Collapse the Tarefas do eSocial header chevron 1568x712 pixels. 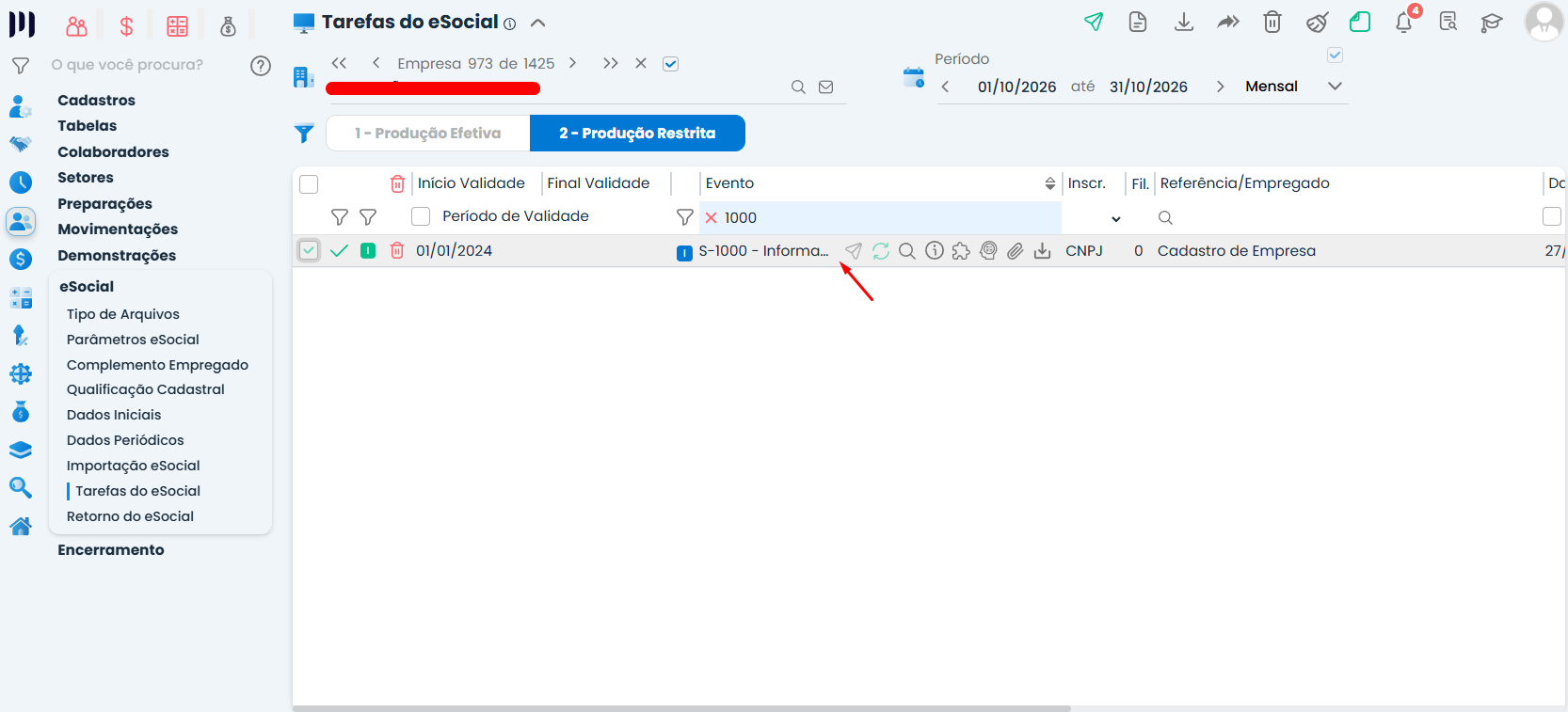point(537,23)
